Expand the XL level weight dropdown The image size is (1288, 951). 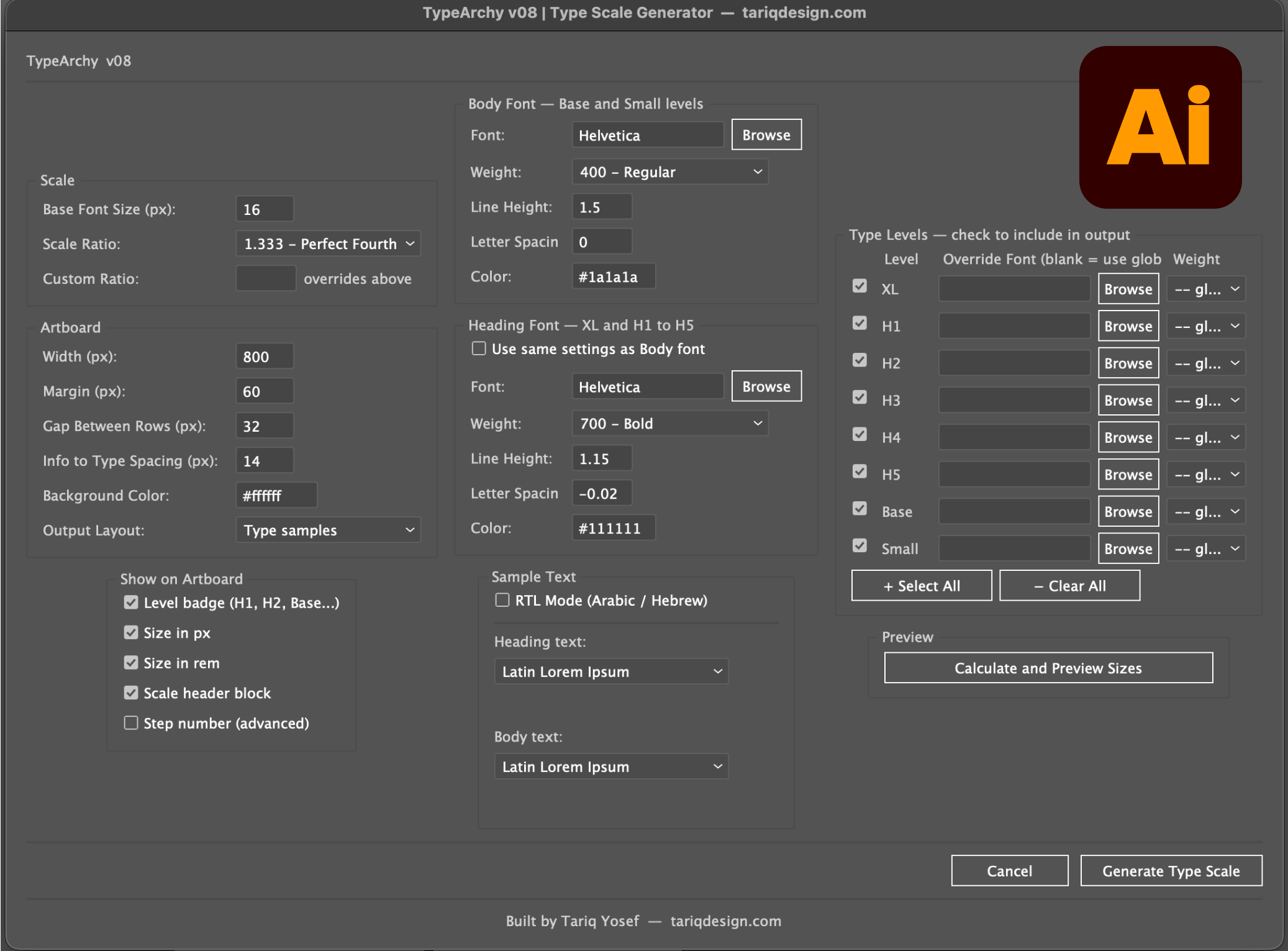pos(1205,289)
